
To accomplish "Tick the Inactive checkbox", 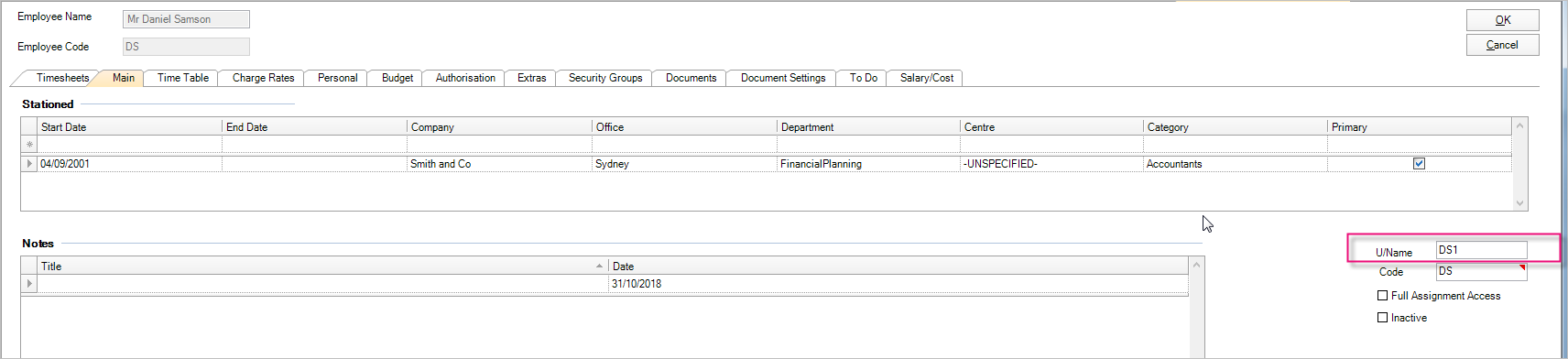I will click(x=1383, y=318).
